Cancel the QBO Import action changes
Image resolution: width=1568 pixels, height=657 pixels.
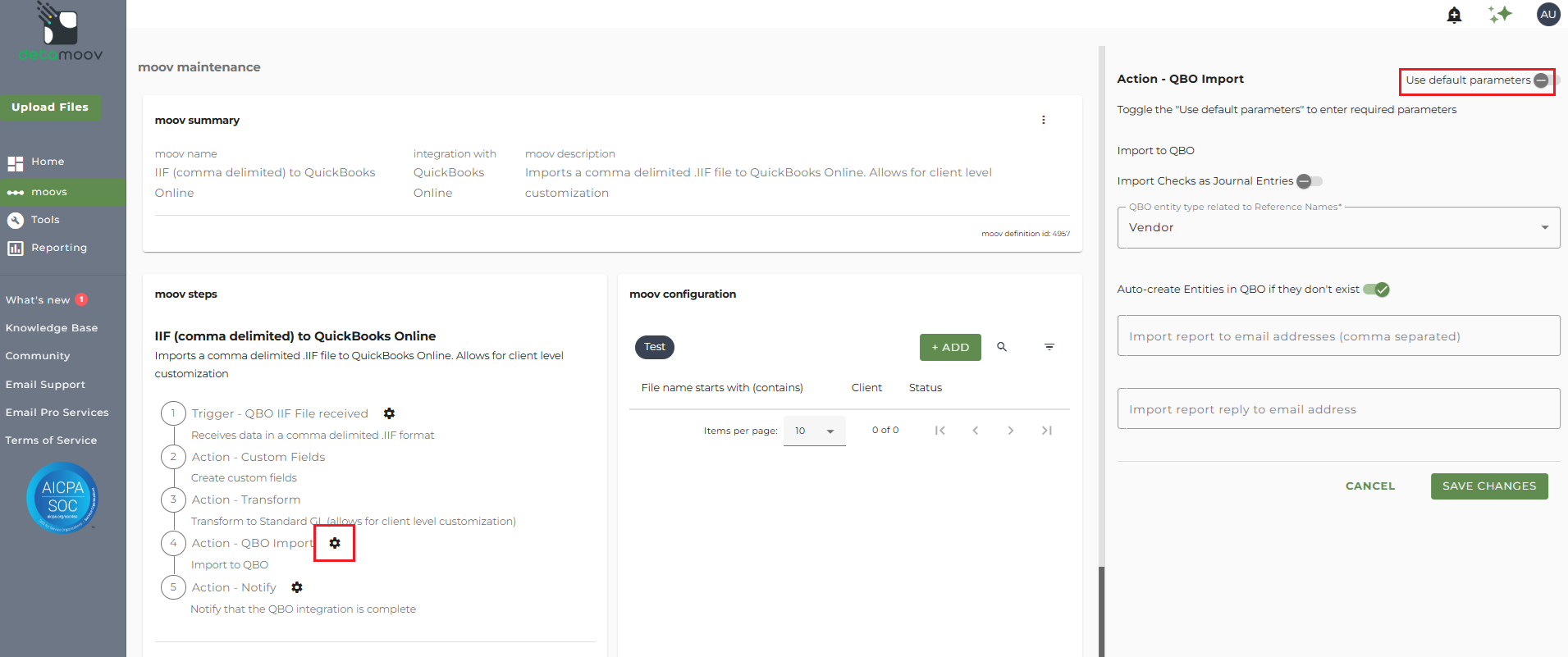(1370, 486)
